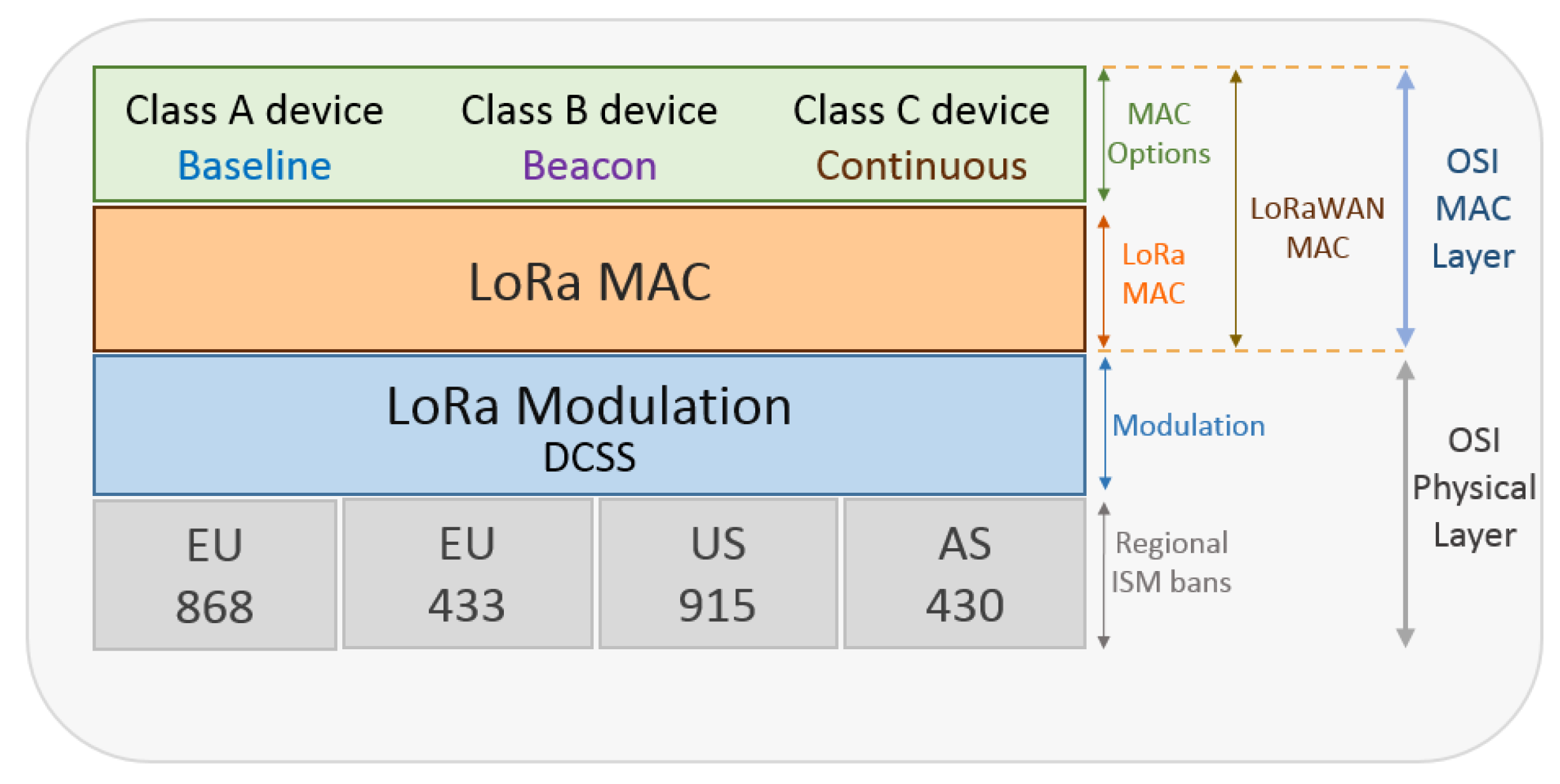Click the blue Modulation side label

(1188, 425)
